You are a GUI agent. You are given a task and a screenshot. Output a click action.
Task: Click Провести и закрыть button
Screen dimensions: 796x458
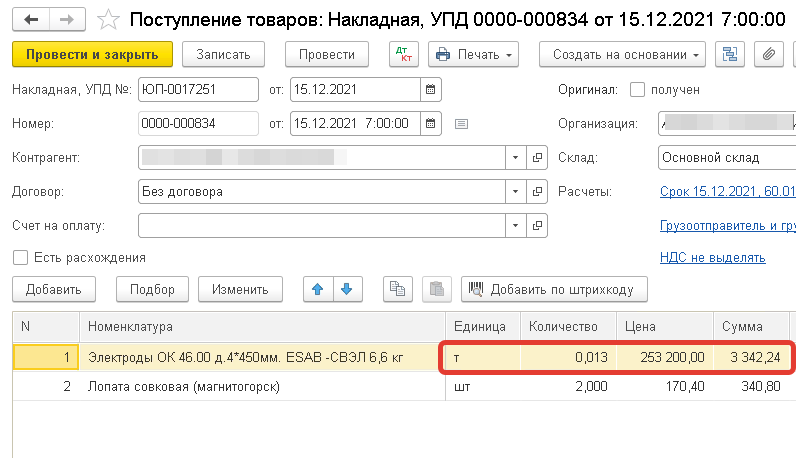click(92, 54)
